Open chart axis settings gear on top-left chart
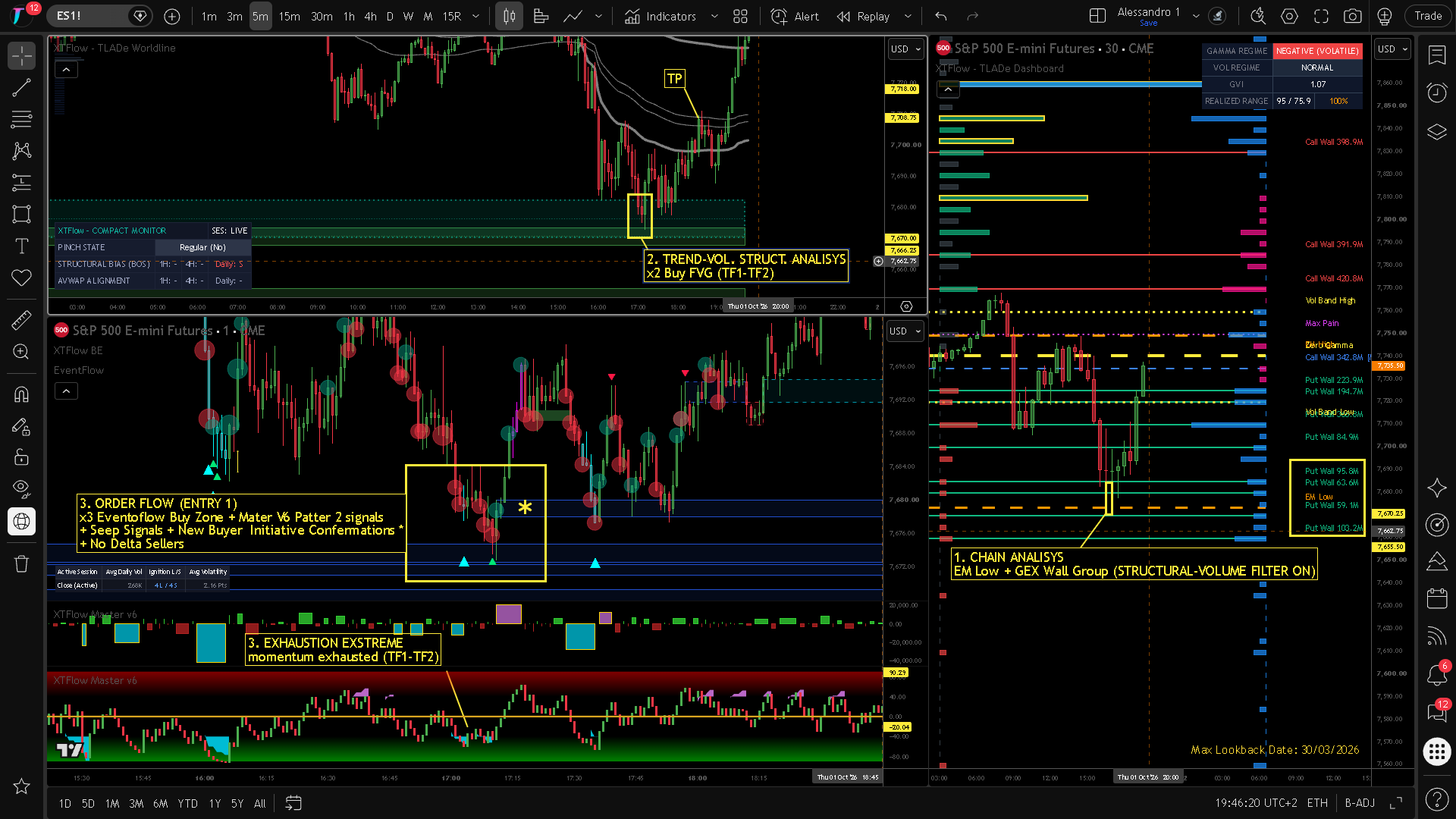Screen dimensions: 1456x819 click(906, 306)
